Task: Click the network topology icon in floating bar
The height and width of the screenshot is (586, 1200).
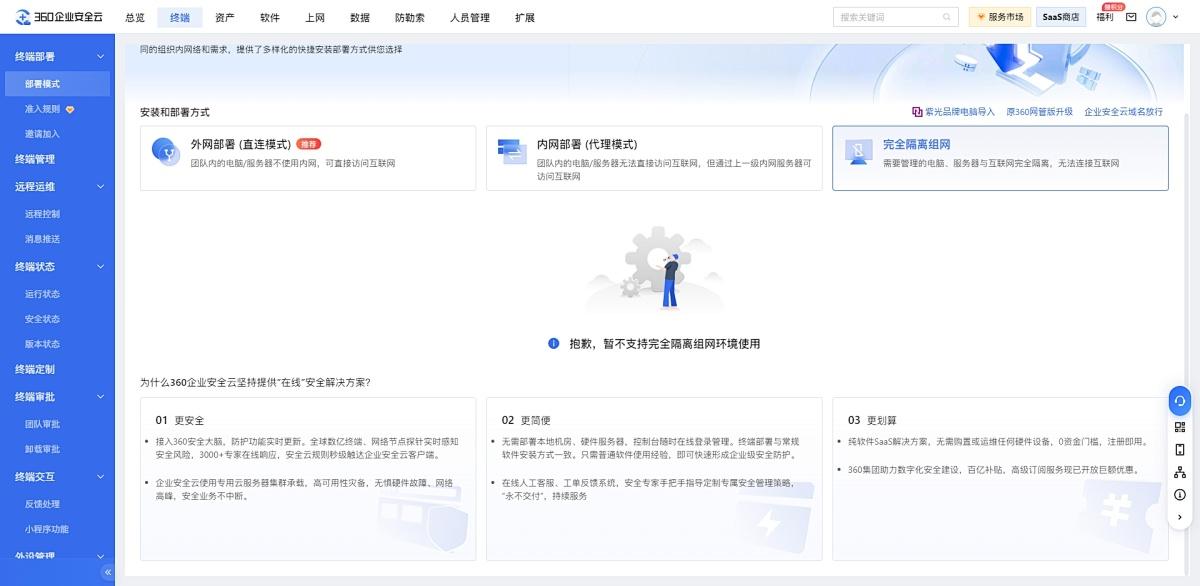Action: click(1180, 472)
